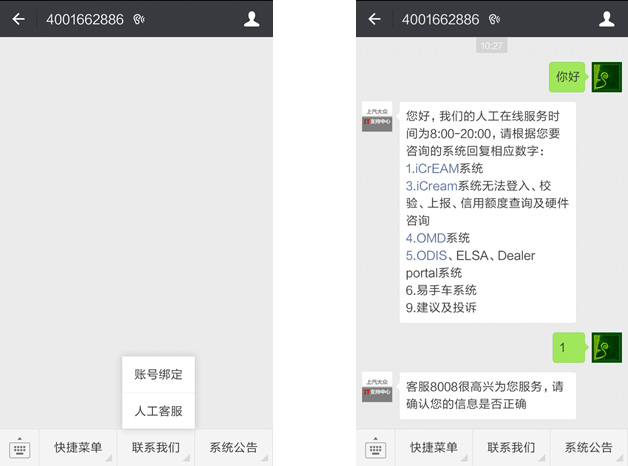Tap the earpiece mode icon in the left header
628x466 pixels.
pos(139,19)
